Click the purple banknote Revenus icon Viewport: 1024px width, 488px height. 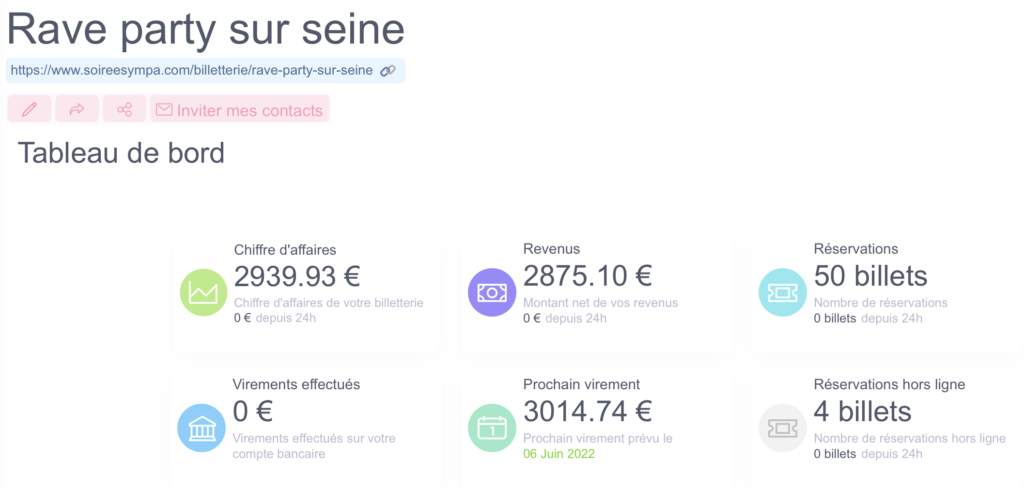tap(492, 292)
